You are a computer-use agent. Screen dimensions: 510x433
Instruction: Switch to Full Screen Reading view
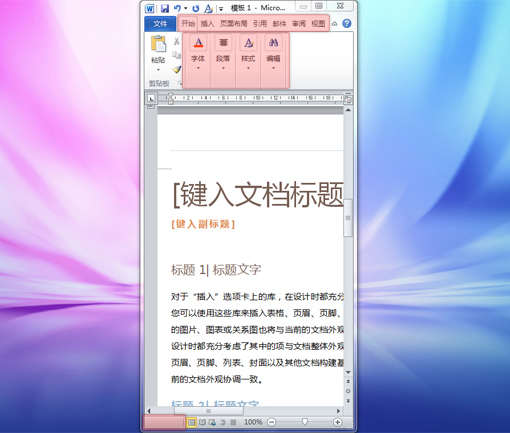click(x=202, y=422)
